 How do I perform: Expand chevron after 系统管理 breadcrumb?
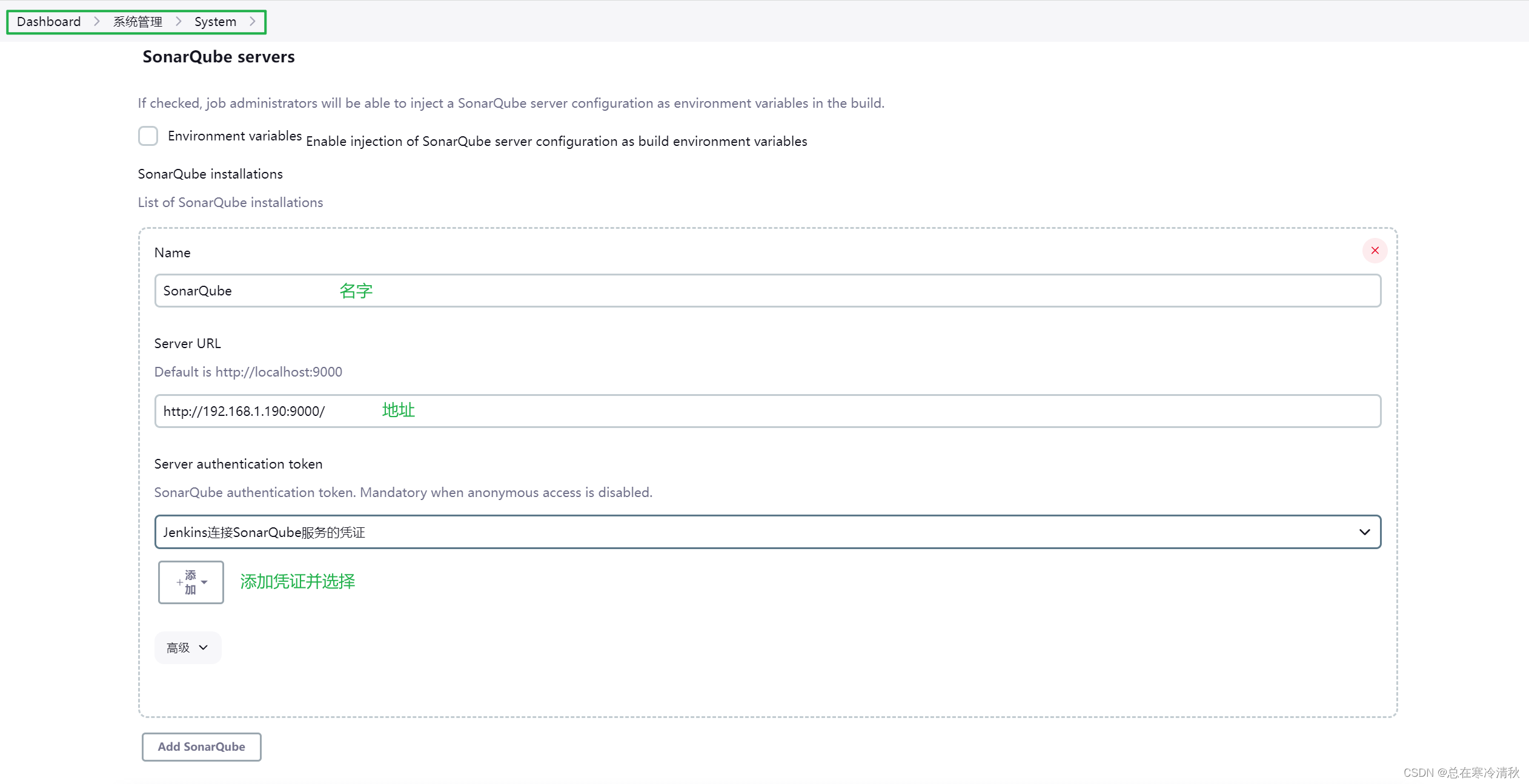(x=178, y=22)
